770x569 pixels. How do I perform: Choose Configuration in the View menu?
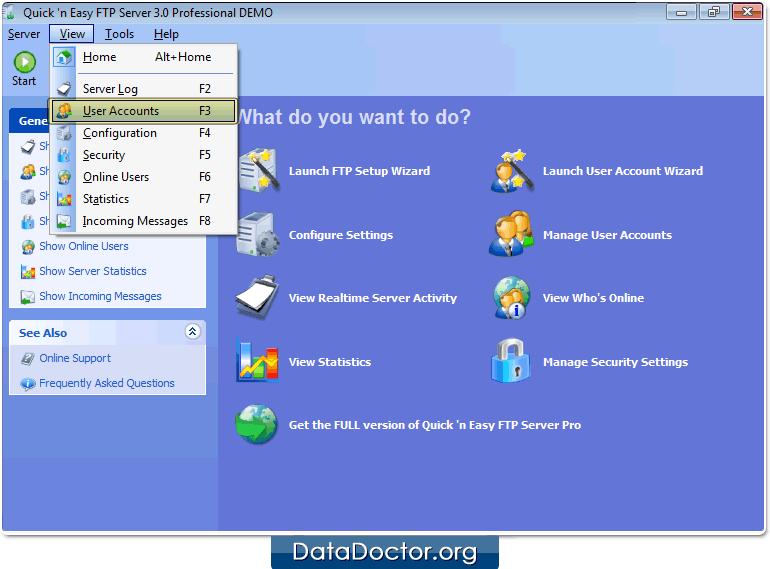point(144,133)
